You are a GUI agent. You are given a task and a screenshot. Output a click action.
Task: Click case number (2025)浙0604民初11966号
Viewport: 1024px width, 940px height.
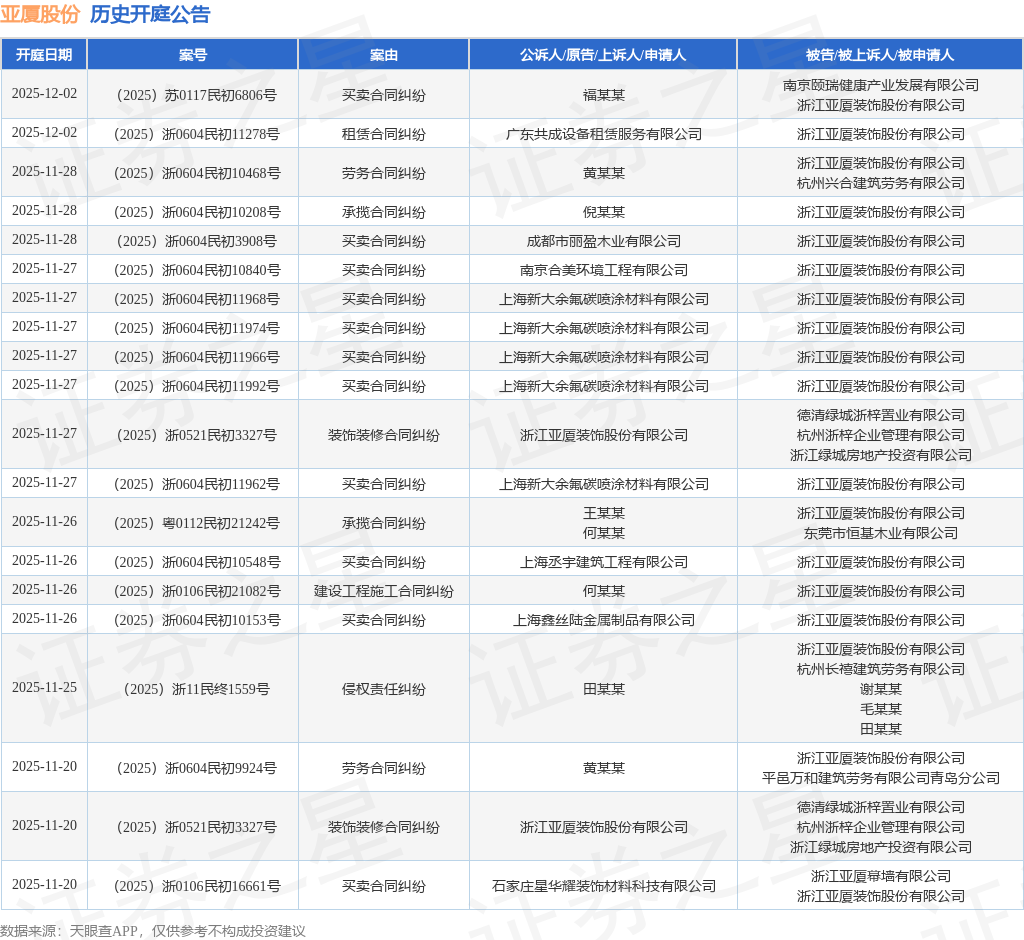coord(197,357)
